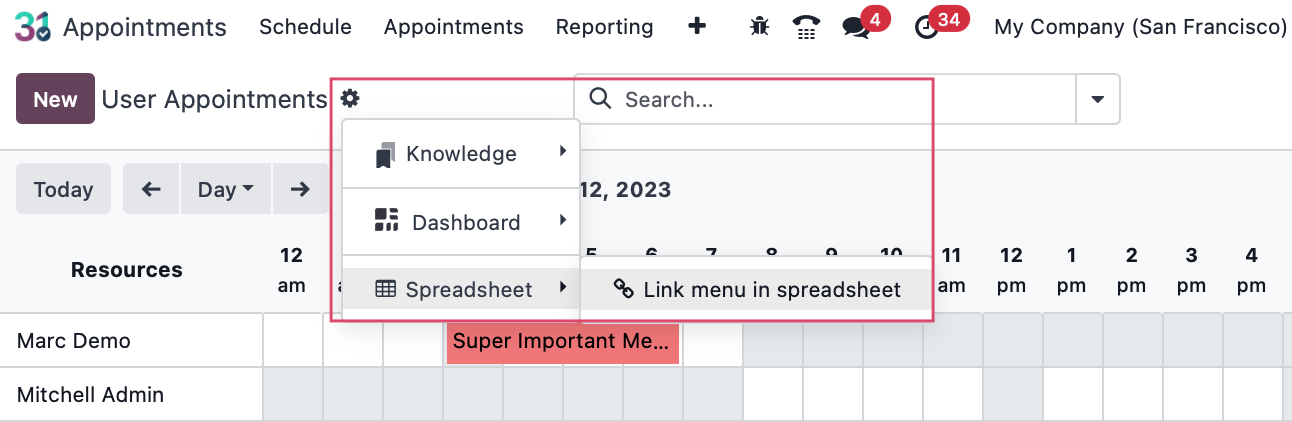Open the activities clock icon with 34 badge
This screenshot has height=422, width=1292.
click(927, 28)
